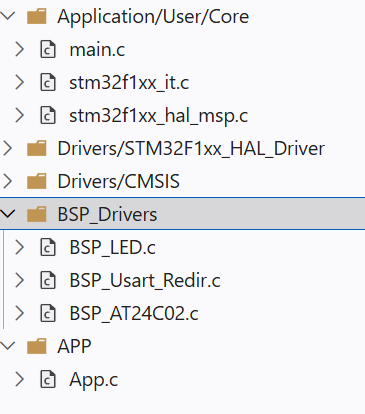Collapse the APP folder chevron
The height and width of the screenshot is (414, 365).
[7, 346]
